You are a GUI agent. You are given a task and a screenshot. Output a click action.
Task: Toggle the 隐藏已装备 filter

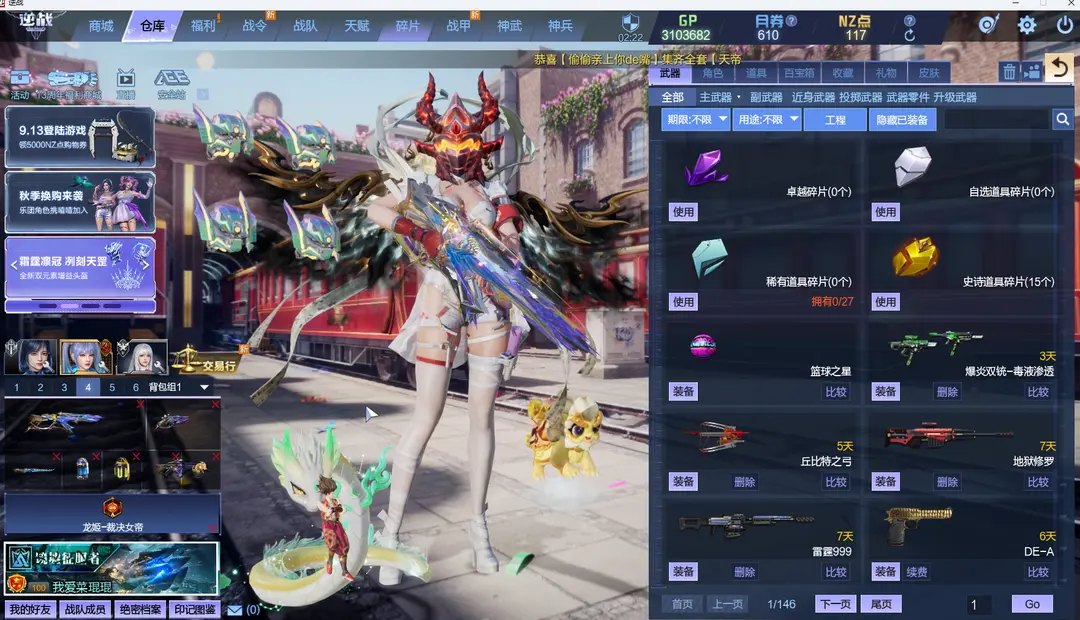902,120
